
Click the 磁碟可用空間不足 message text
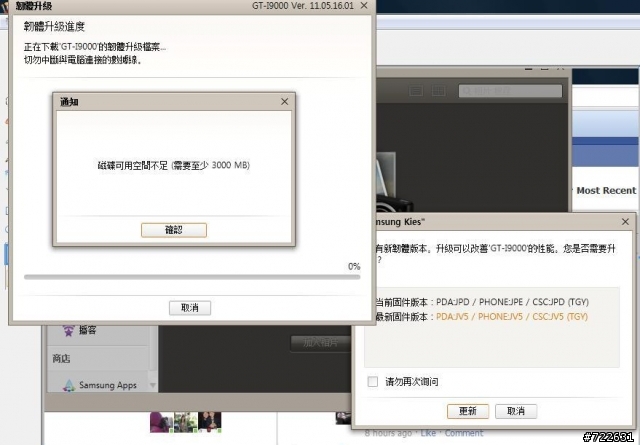[174, 165]
